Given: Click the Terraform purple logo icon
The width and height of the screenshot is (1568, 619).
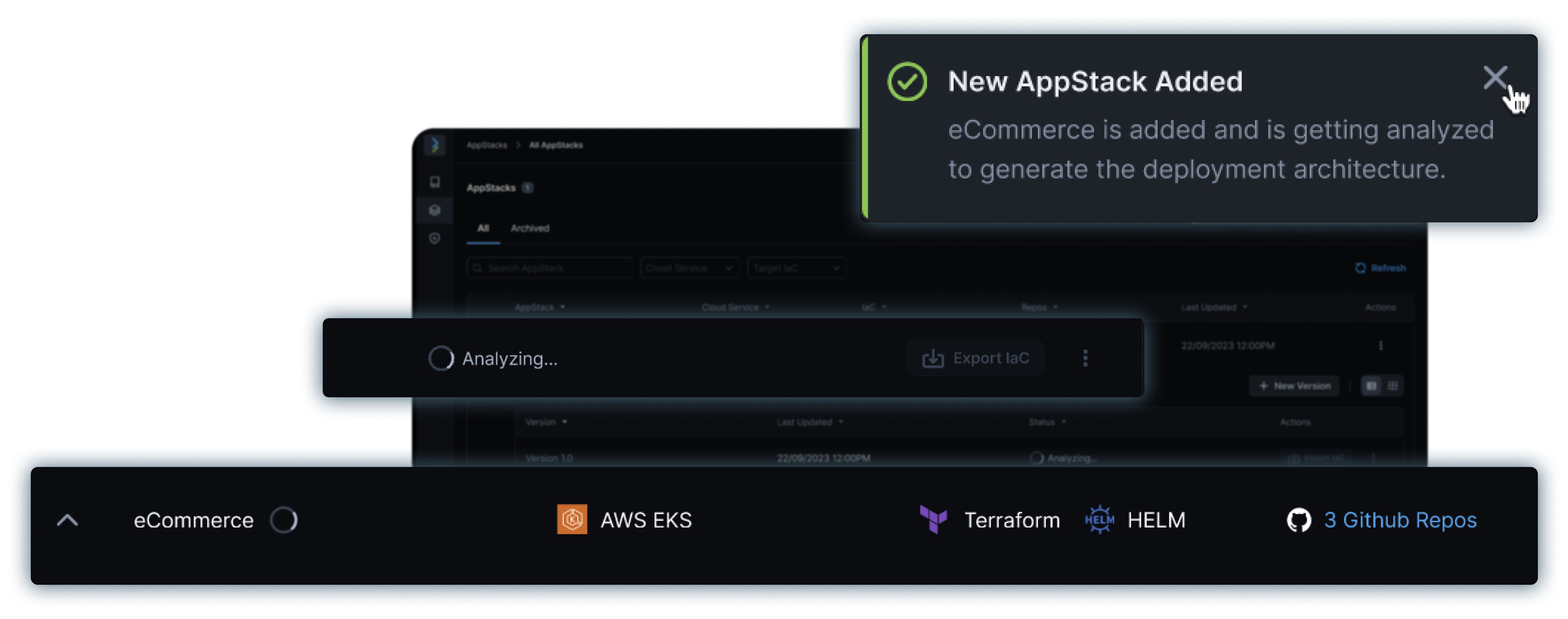Looking at the screenshot, I should click(934, 520).
